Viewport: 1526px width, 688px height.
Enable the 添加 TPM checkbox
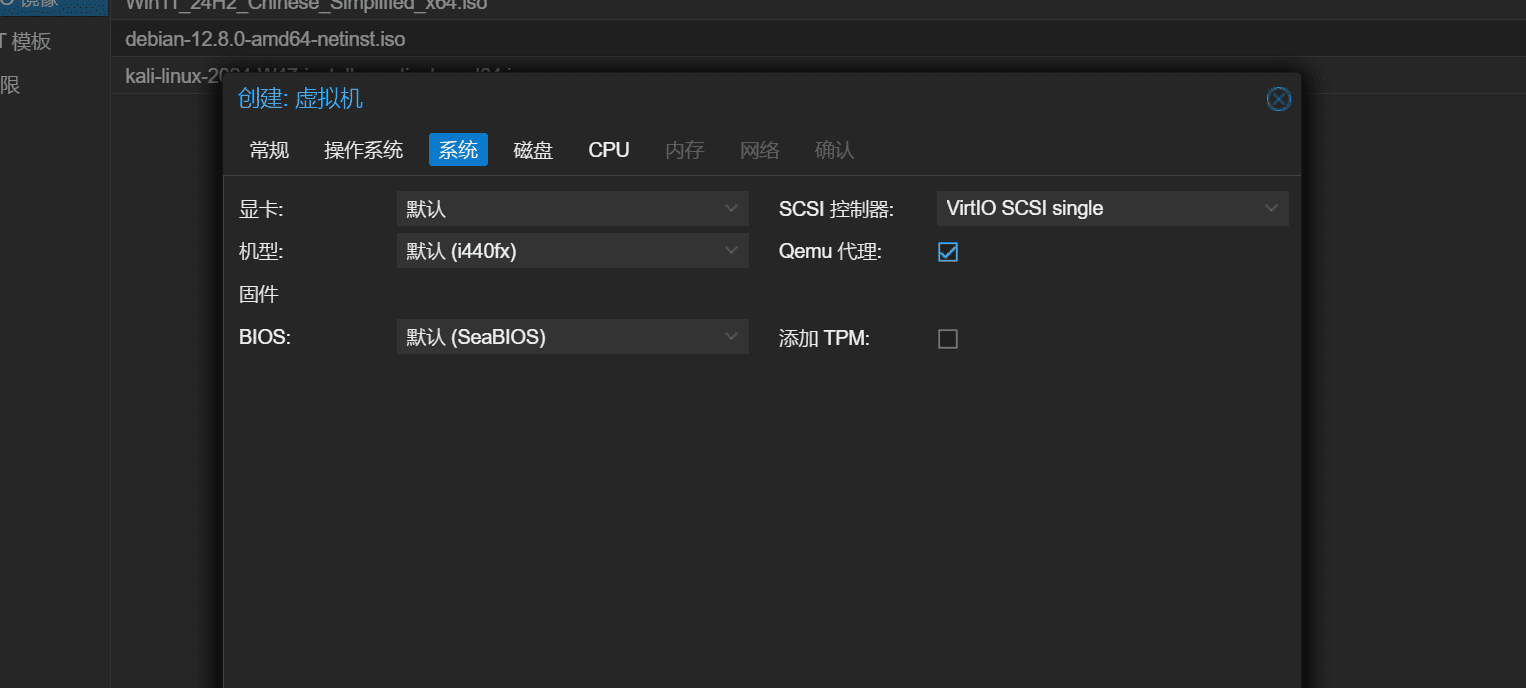pyautogui.click(x=948, y=339)
